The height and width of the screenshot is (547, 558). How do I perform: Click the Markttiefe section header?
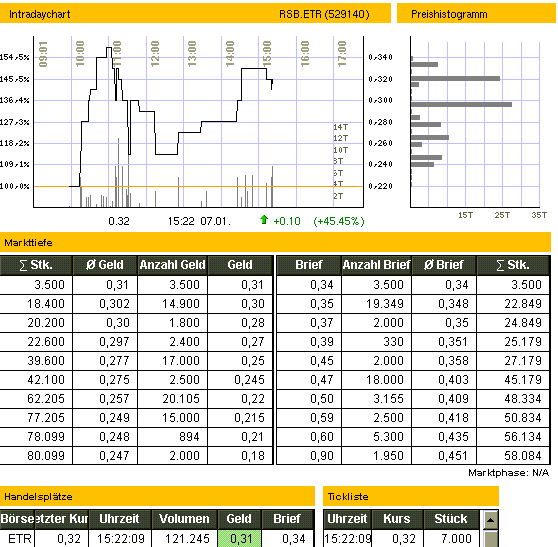(x=275, y=243)
